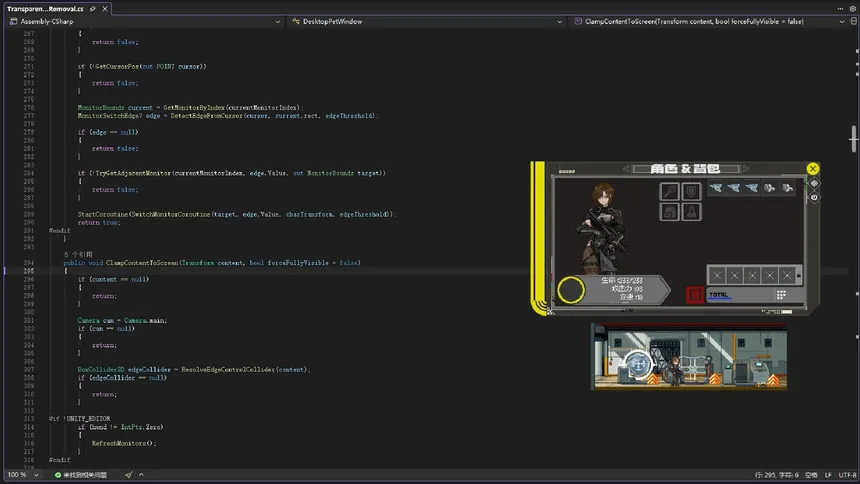Go to the next panel page arrow
The image size is (860, 484).
[745, 168]
